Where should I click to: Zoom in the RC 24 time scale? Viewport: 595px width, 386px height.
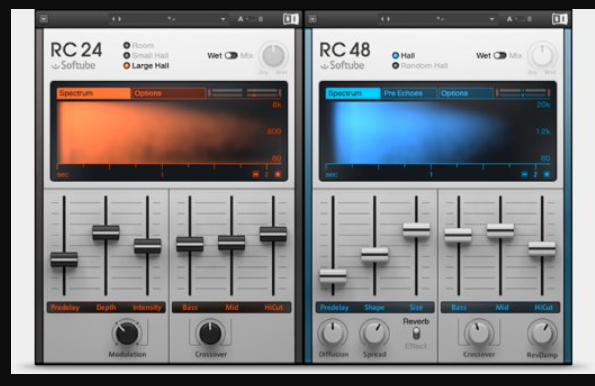point(278,175)
